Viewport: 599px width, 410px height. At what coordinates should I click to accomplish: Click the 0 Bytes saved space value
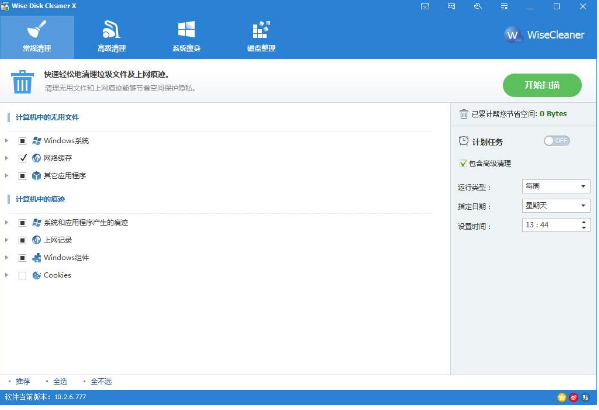point(553,113)
